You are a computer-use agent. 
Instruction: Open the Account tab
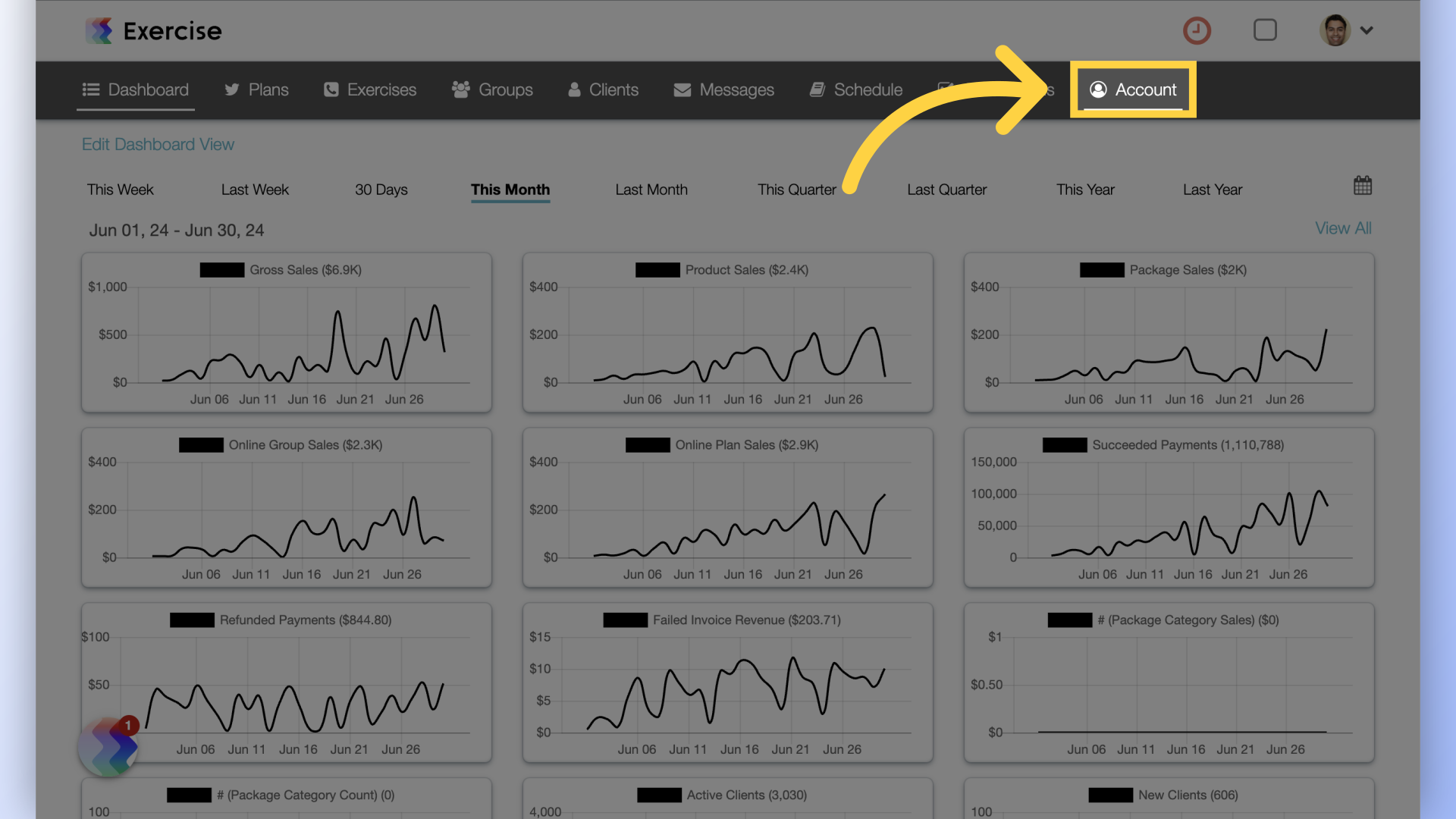click(1133, 89)
